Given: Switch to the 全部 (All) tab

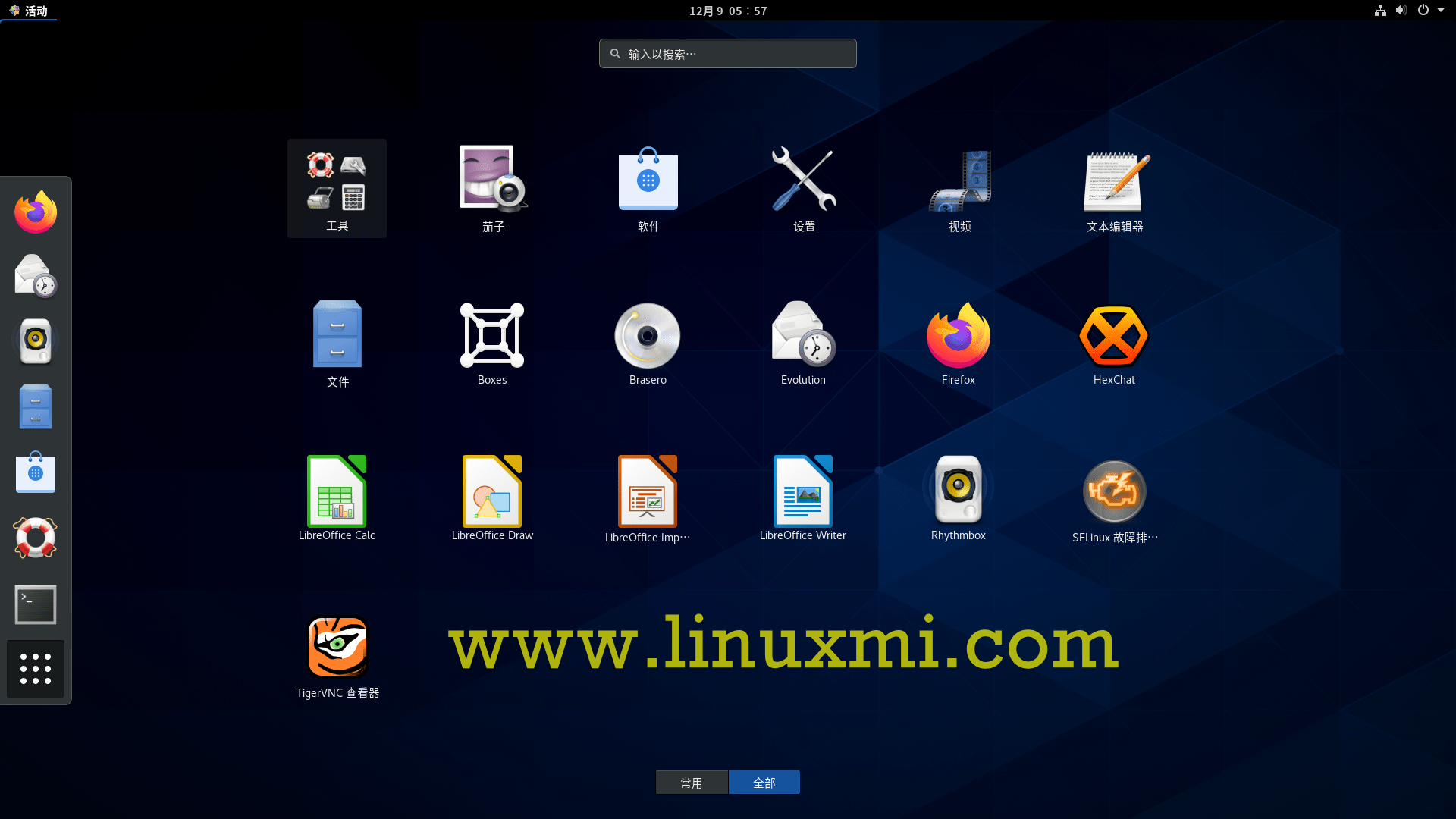Looking at the screenshot, I should coord(764,783).
